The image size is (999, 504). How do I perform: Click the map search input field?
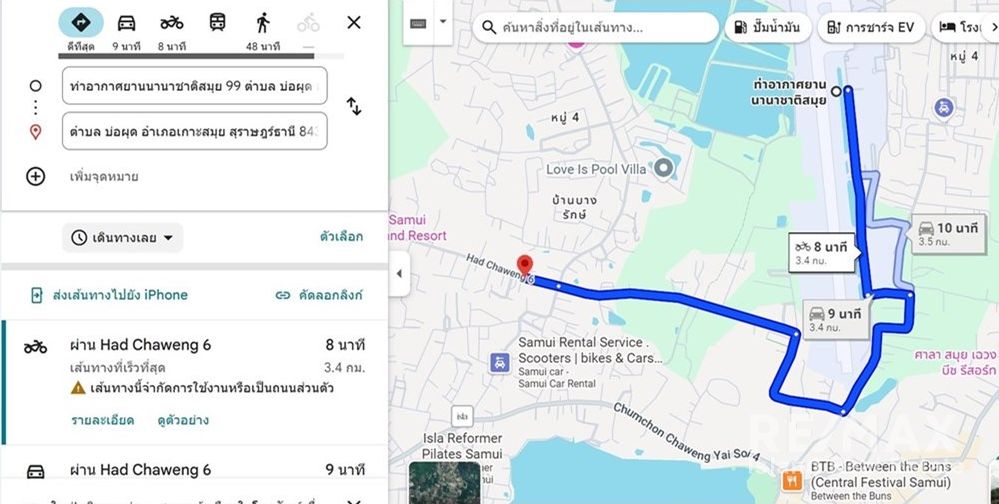point(600,28)
